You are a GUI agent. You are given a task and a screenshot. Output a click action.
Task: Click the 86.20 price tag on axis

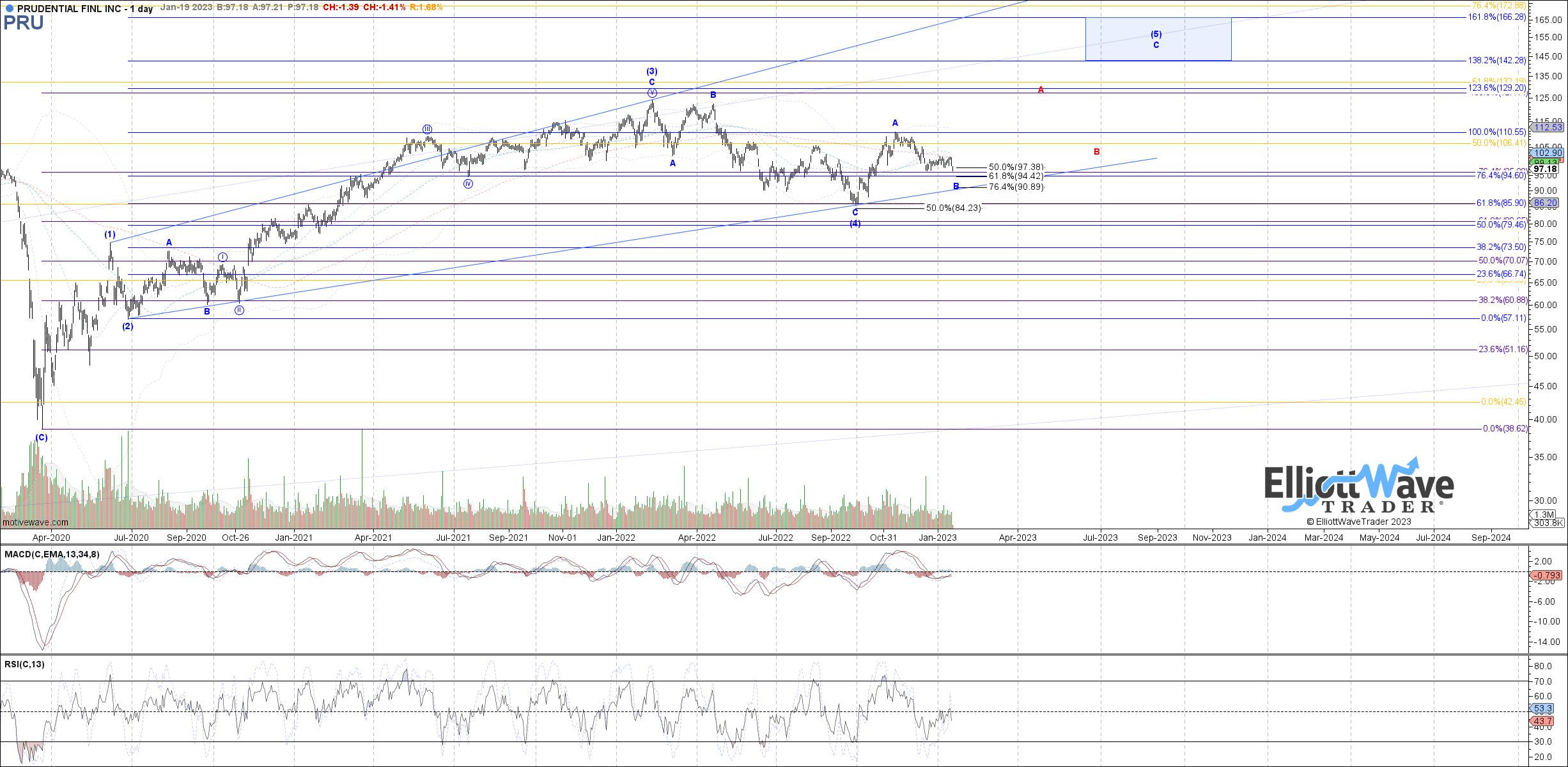pos(1546,203)
